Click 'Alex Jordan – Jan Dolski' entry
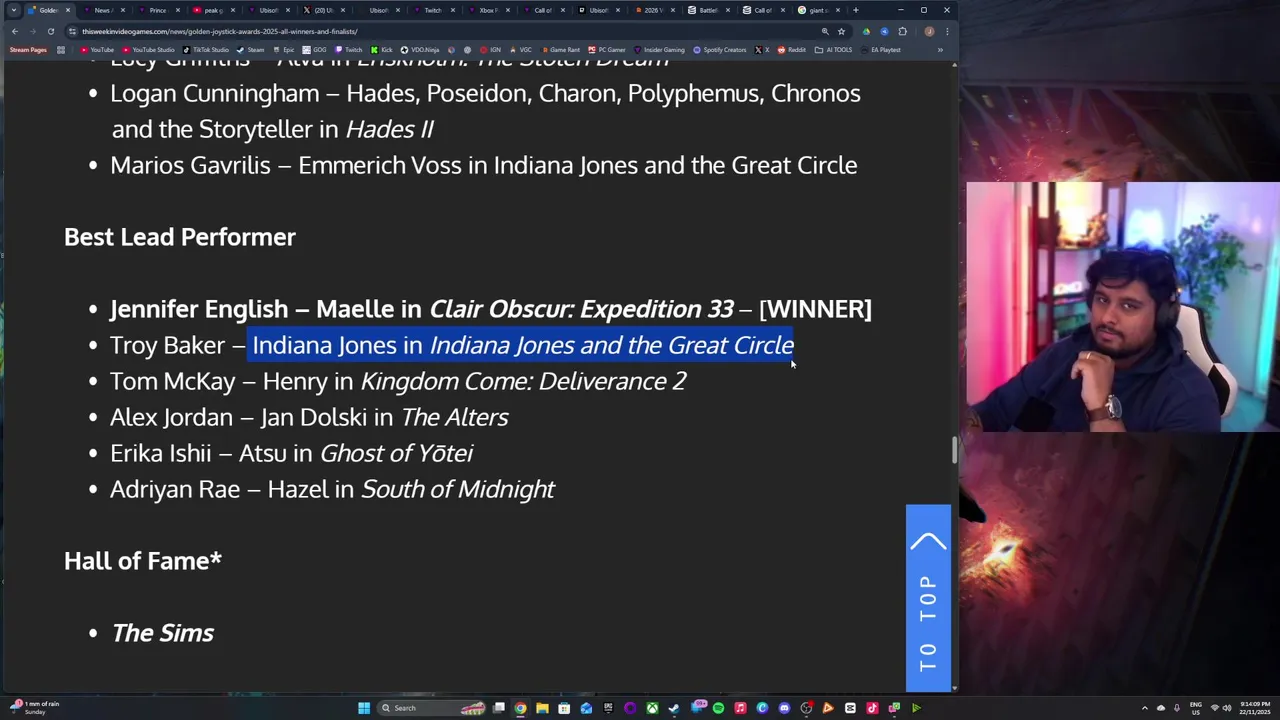Viewport: 1280px width, 720px height. pos(309,417)
